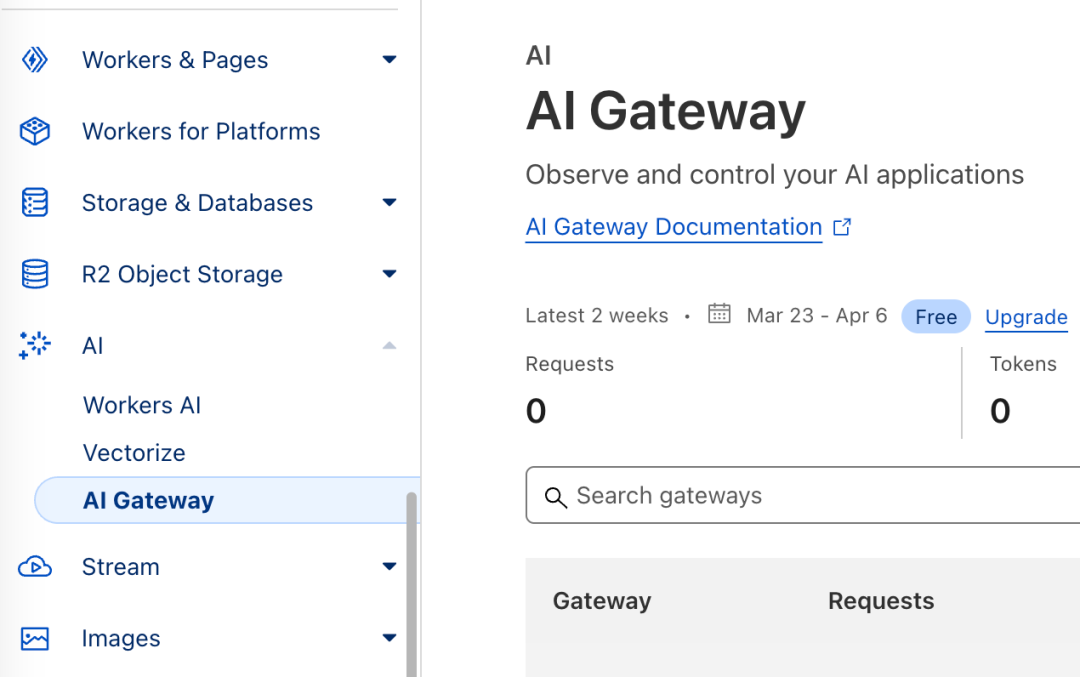
Task: Click the AI sparkle icon in sidebar
Action: pyautogui.click(x=34, y=345)
